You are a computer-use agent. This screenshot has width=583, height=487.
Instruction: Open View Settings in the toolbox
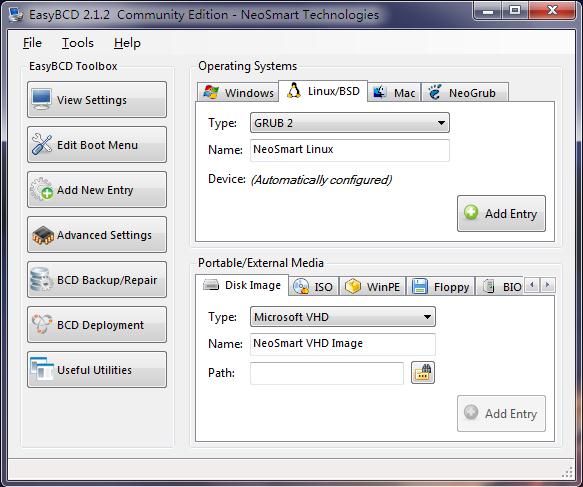tap(97, 100)
